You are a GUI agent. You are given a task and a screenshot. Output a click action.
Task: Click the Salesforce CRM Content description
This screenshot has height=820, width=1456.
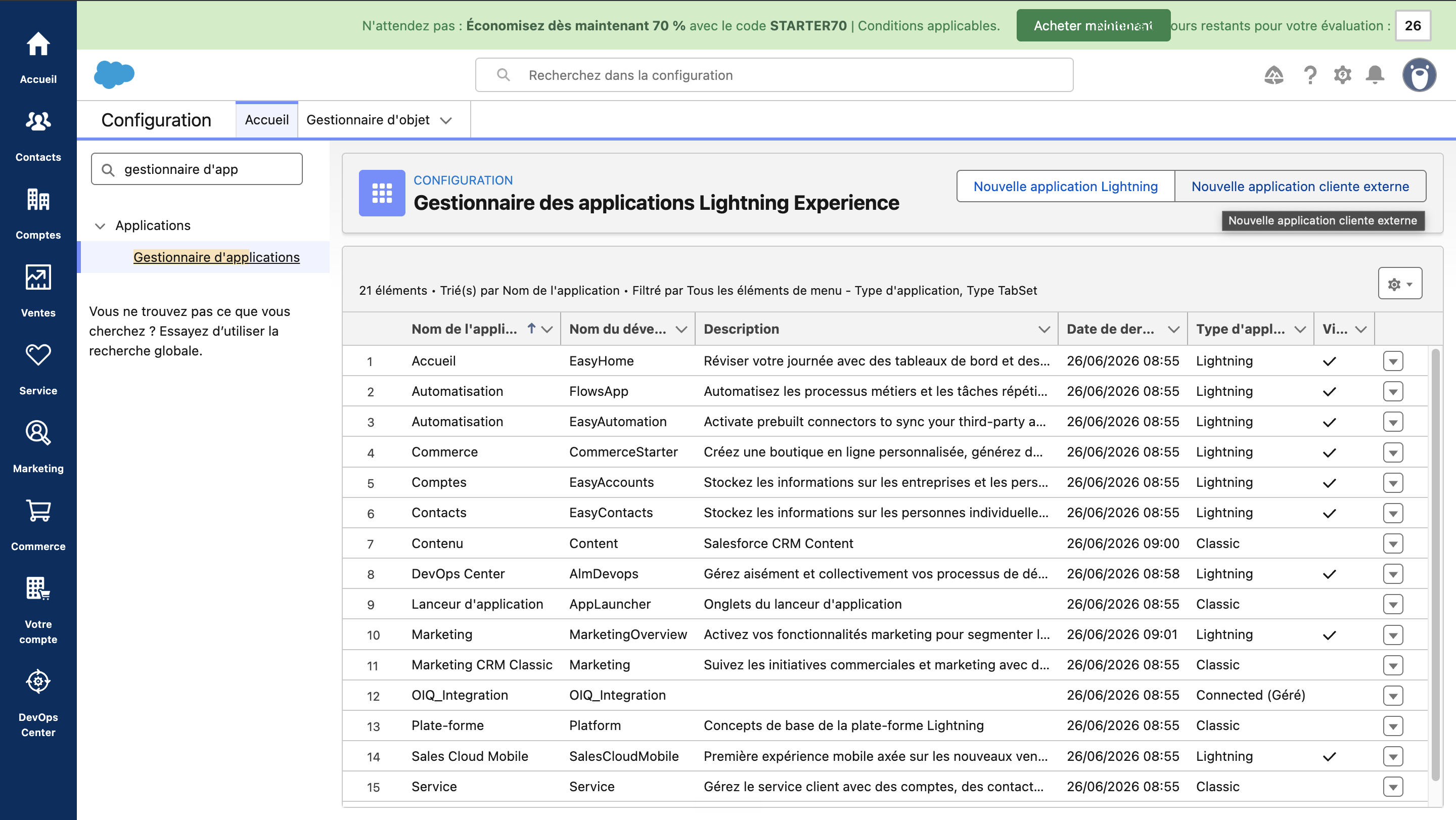pyautogui.click(x=779, y=543)
